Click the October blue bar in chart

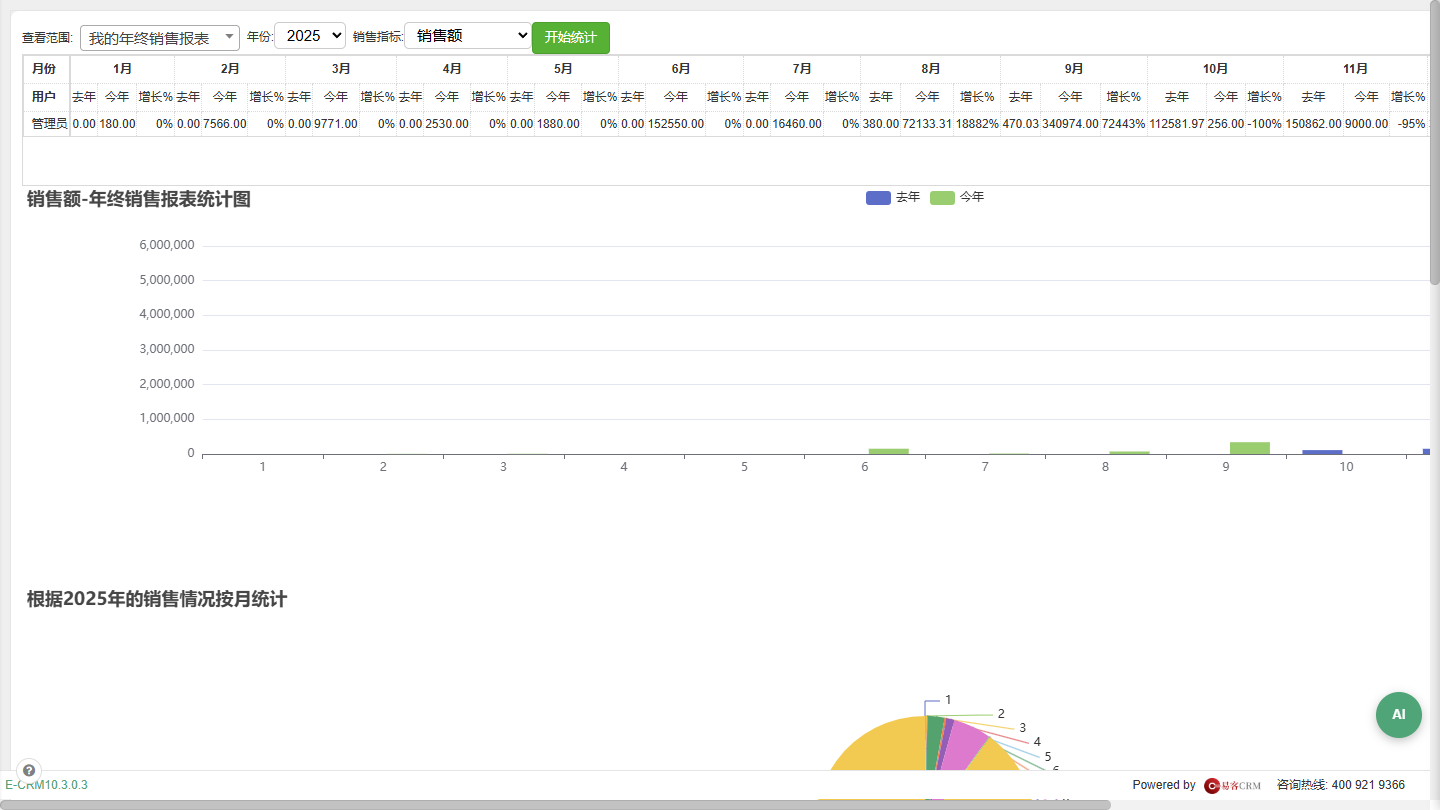click(1322, 452)
